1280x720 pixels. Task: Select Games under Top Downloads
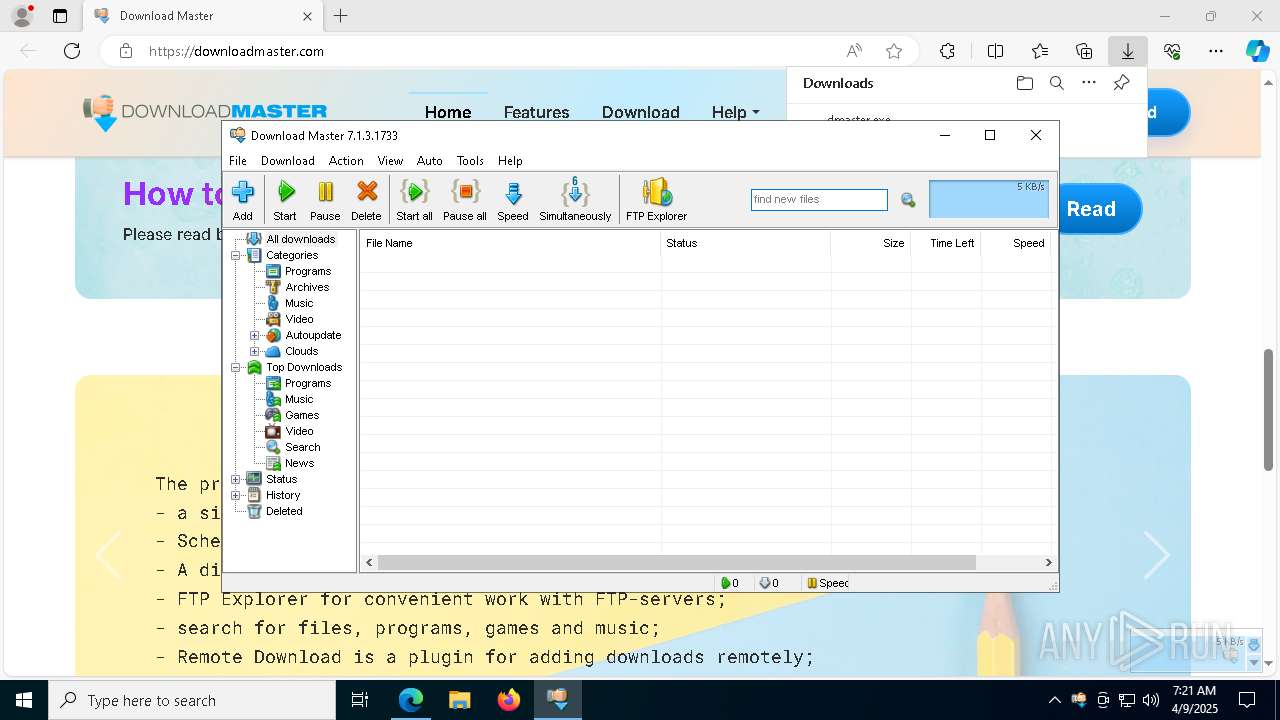click(302, 415)
